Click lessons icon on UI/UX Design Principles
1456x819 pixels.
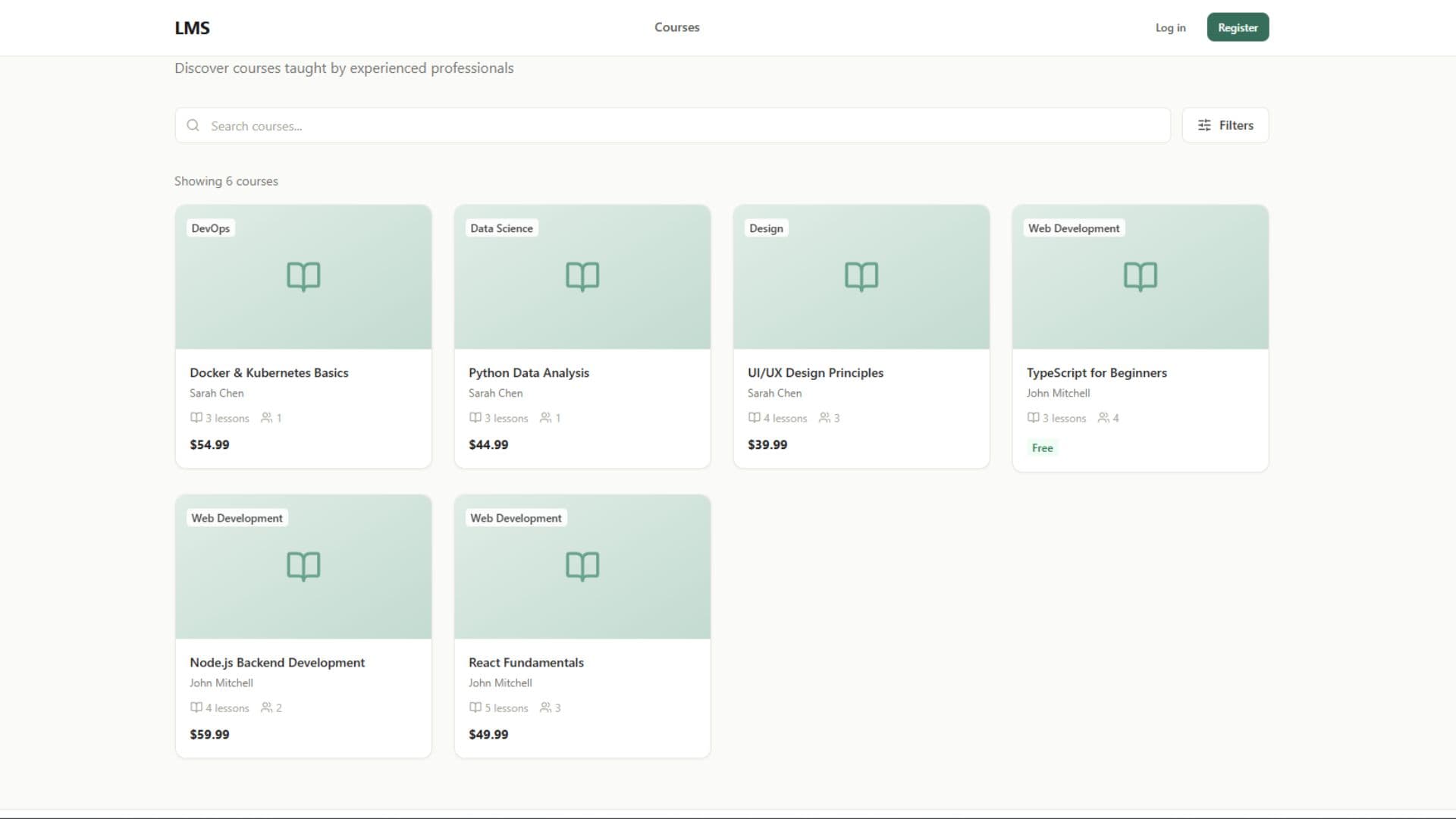[x=755, y=418]
